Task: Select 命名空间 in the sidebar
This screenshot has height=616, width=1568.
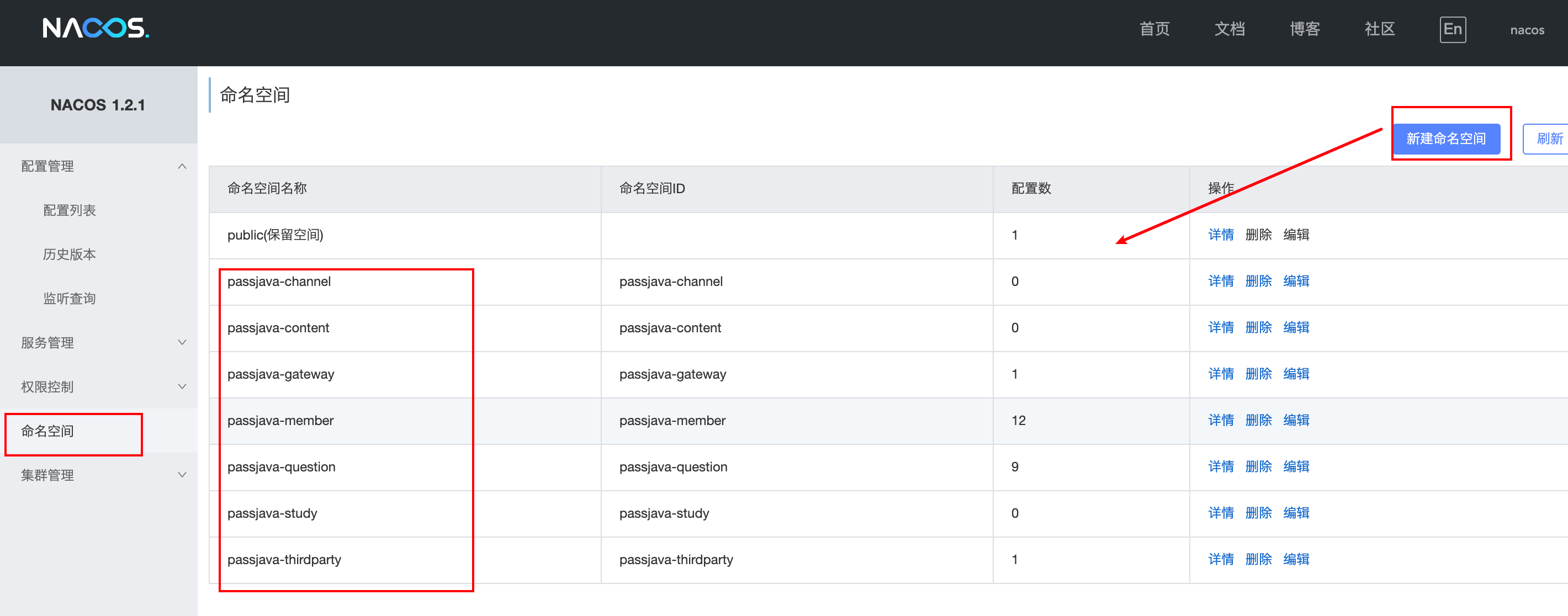Action: [x=47, y=431]
